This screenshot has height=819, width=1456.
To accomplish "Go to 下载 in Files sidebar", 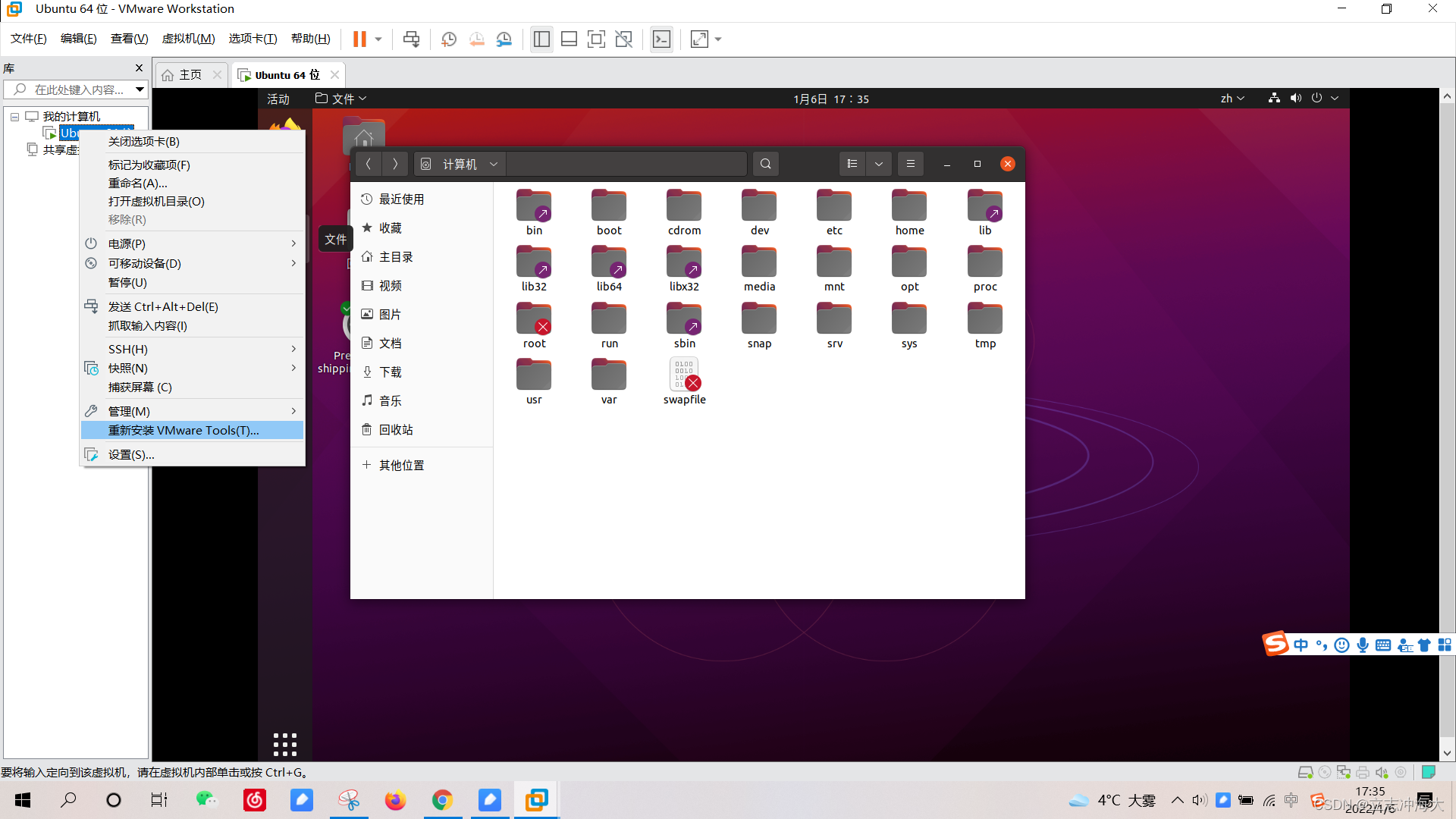I will pyautogui.click(x=390, y=372).
